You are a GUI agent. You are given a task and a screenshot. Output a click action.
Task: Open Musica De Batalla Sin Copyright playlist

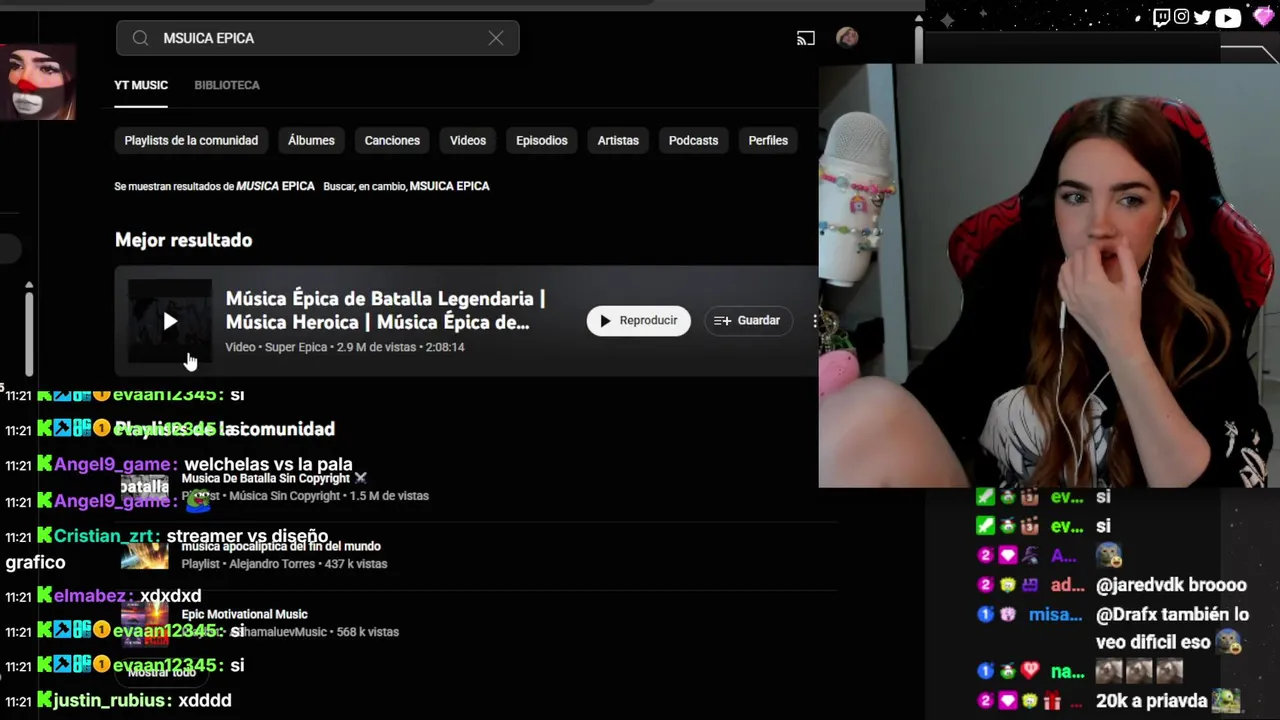tap(266, 478)
